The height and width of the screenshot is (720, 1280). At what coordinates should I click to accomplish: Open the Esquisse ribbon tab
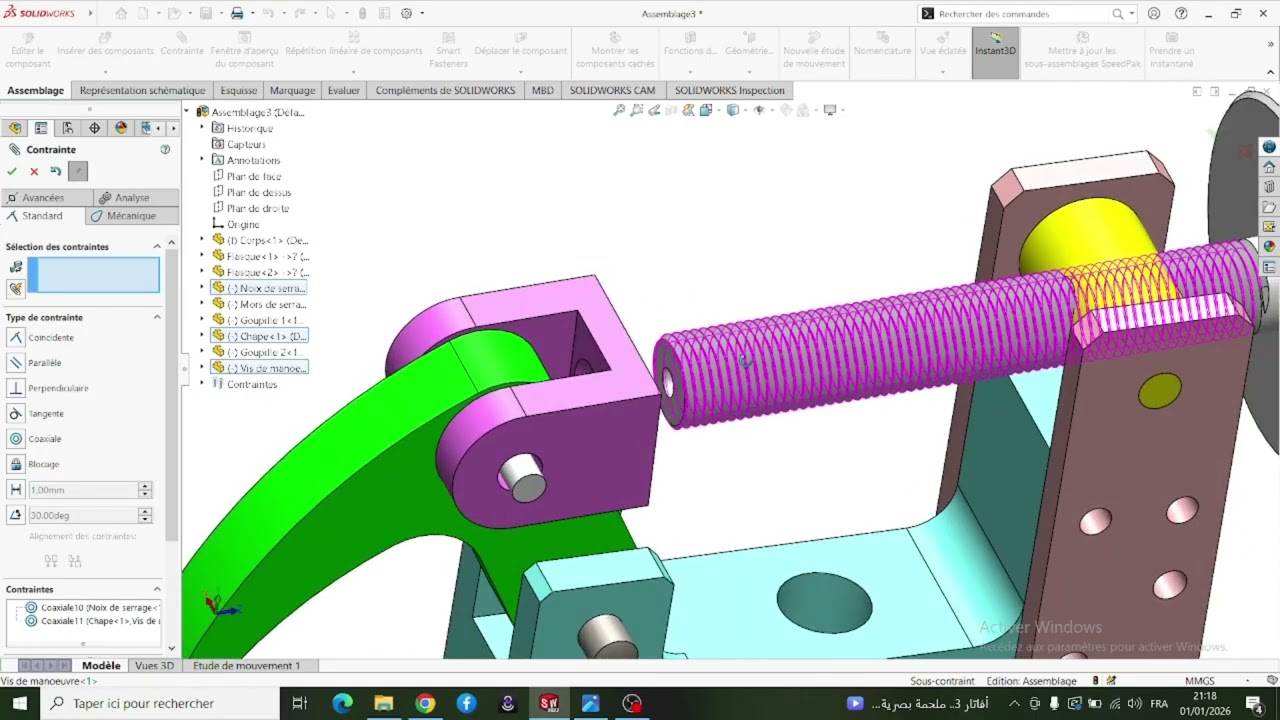point(239,90)
